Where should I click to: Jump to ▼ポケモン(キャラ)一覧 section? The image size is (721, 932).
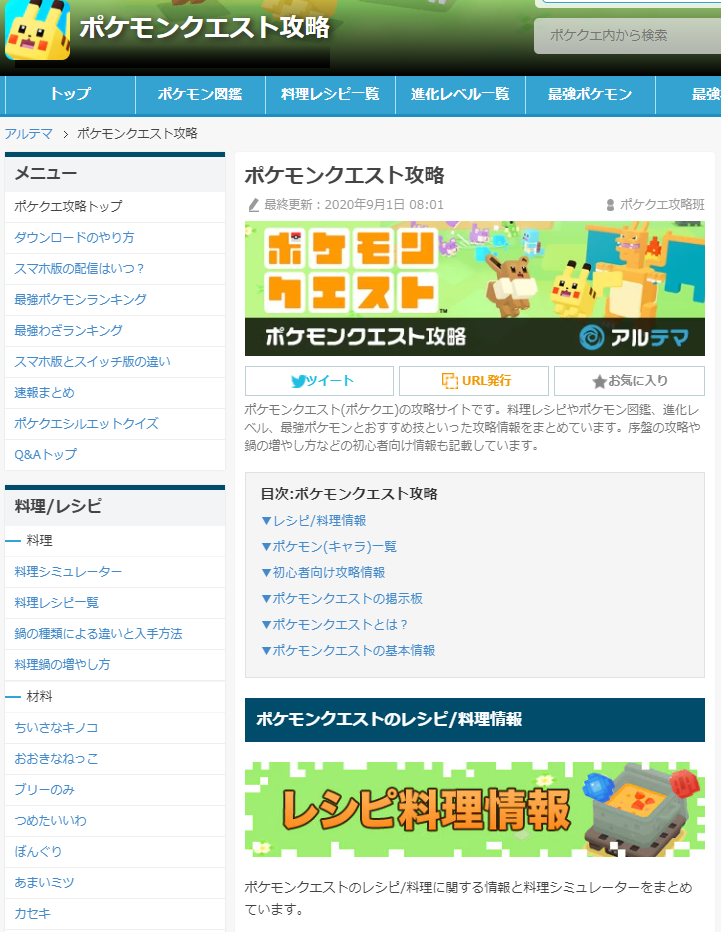[329, 547]
